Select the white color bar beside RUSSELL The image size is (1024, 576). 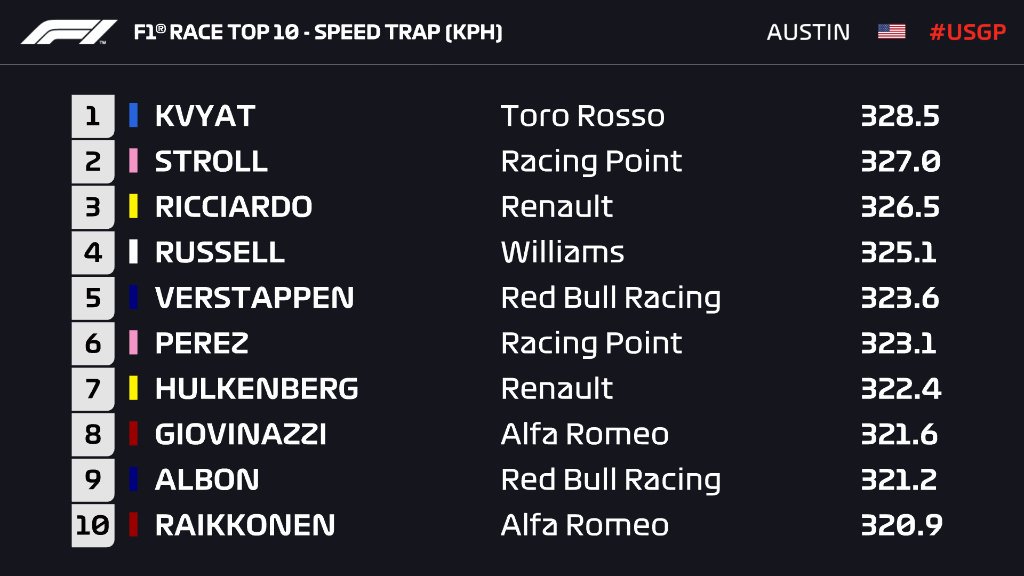133,251
